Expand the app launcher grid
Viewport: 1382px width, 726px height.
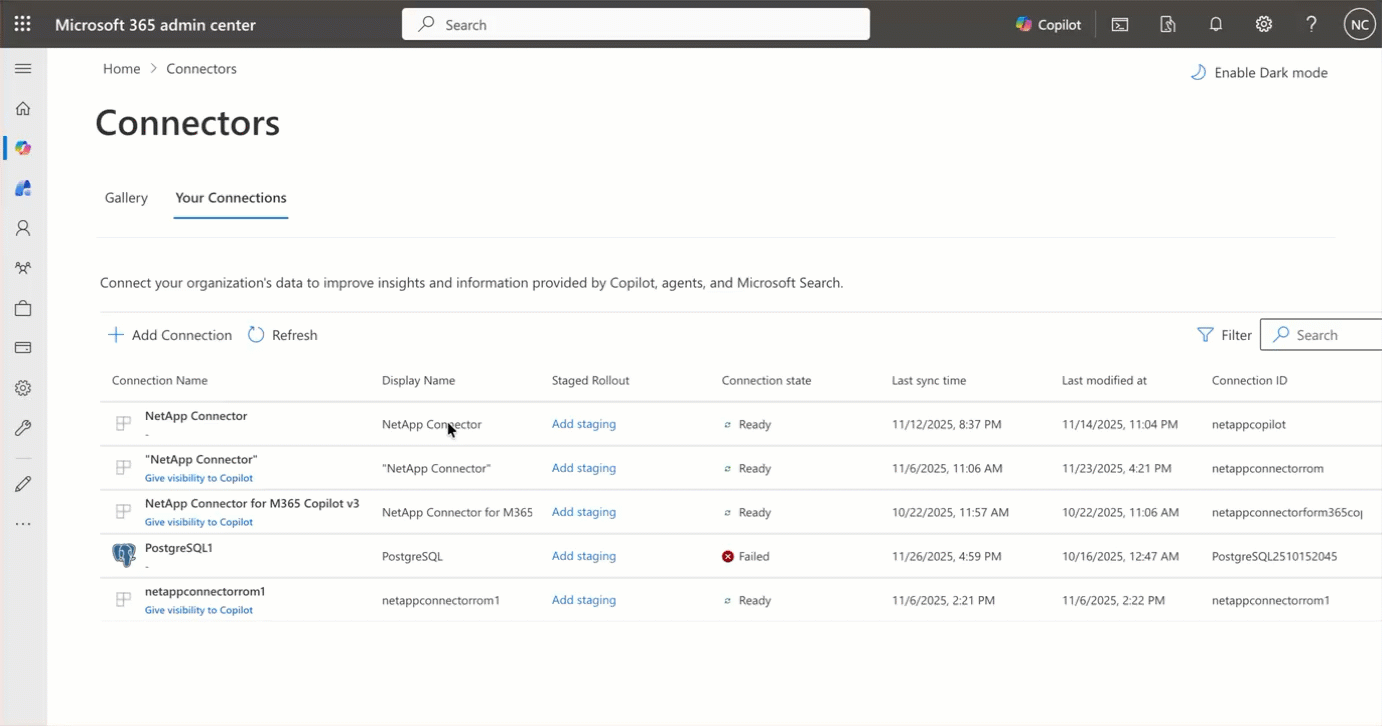(x=22, y=23)
